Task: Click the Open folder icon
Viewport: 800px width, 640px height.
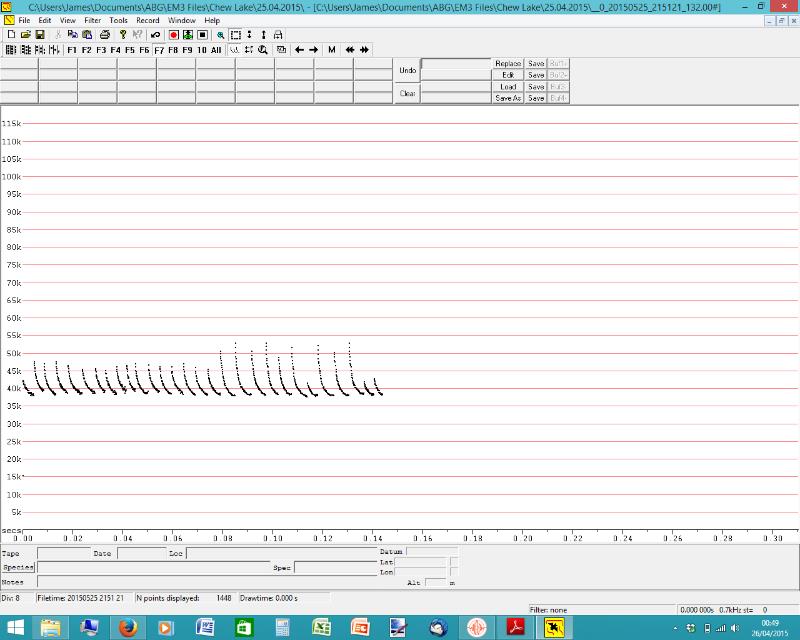Action: click(x=26, y=34)
